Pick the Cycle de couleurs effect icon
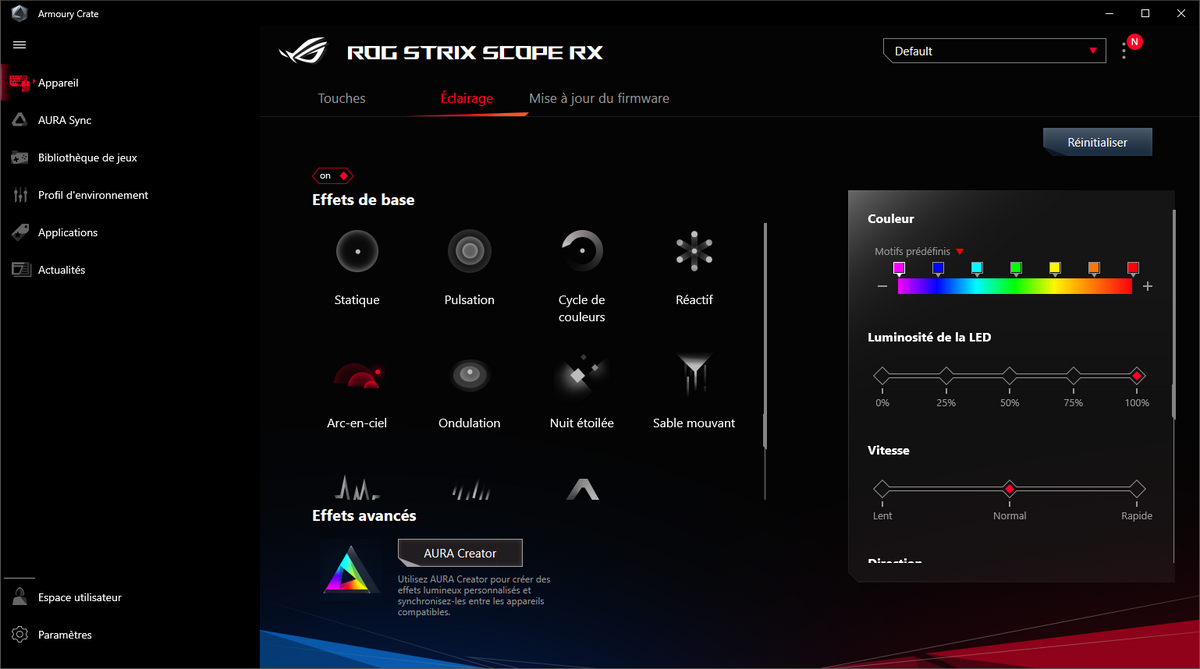Viewport: 1200px width, 669px height. click(x=581, y=250)
